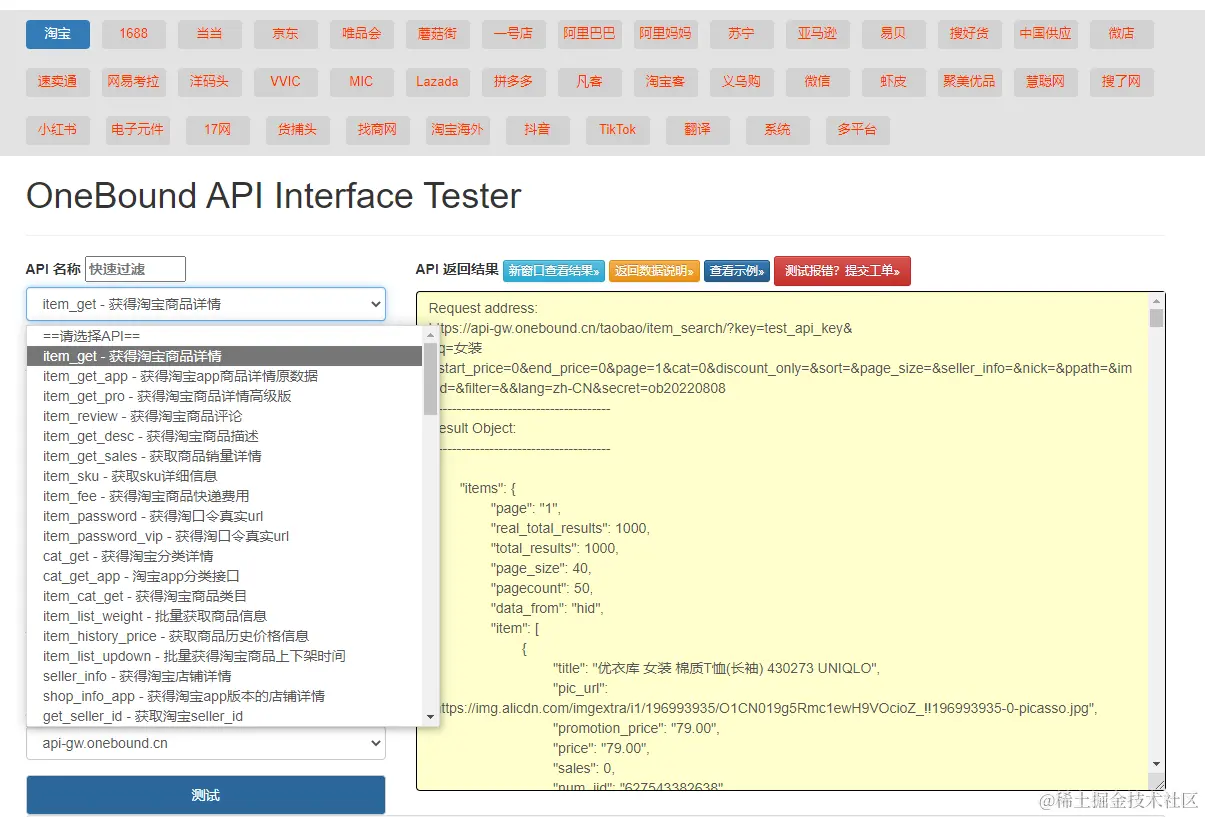
Task: Type in the 快速过滤 filter field
Action: [135, 269]
